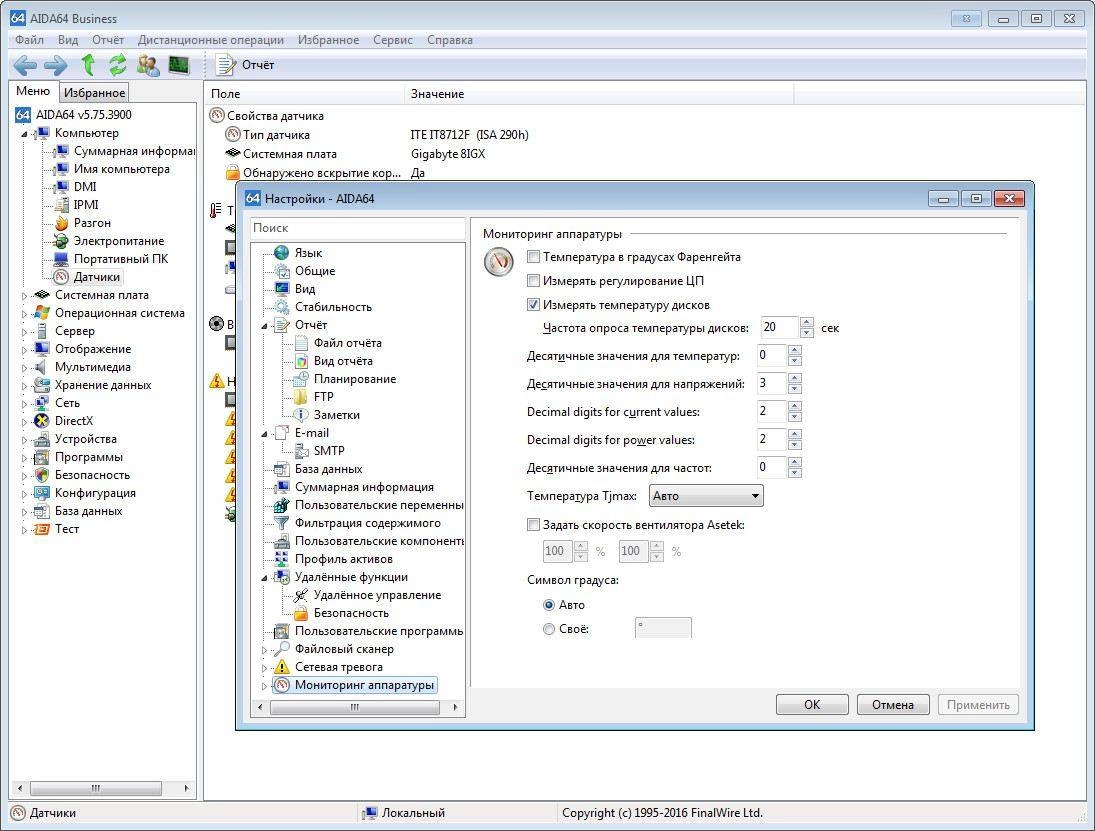This screenshot has width=1095, height=831.
Task: Open the Файл menu
Action: tap(29, 40)
